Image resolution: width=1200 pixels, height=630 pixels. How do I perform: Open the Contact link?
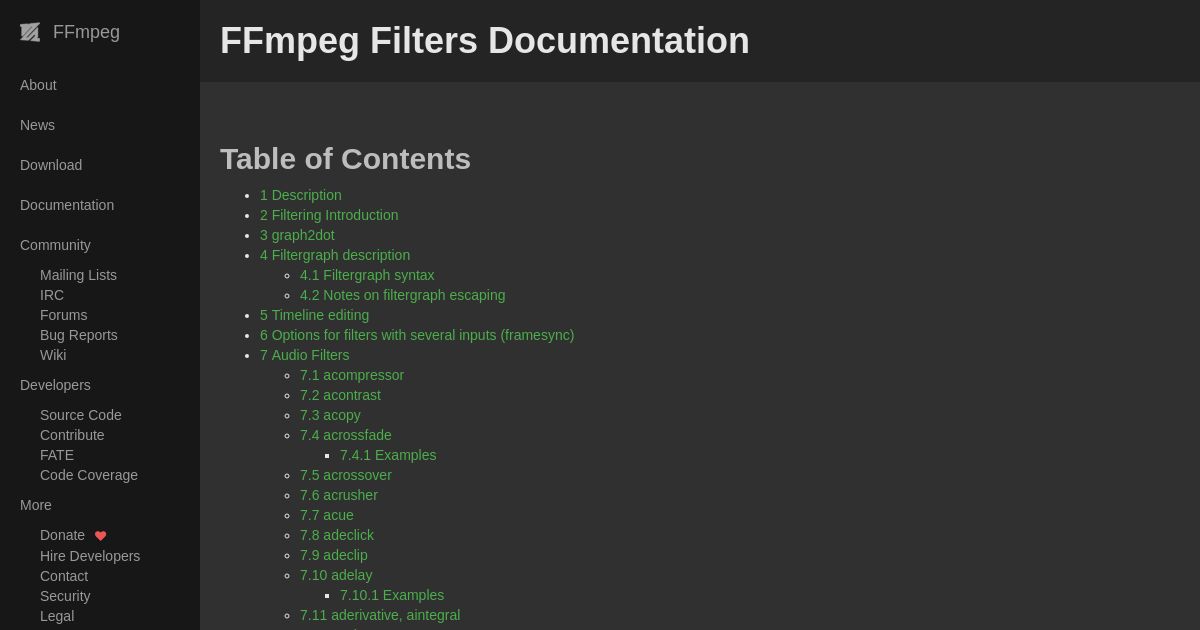click(x=64, y=576)
